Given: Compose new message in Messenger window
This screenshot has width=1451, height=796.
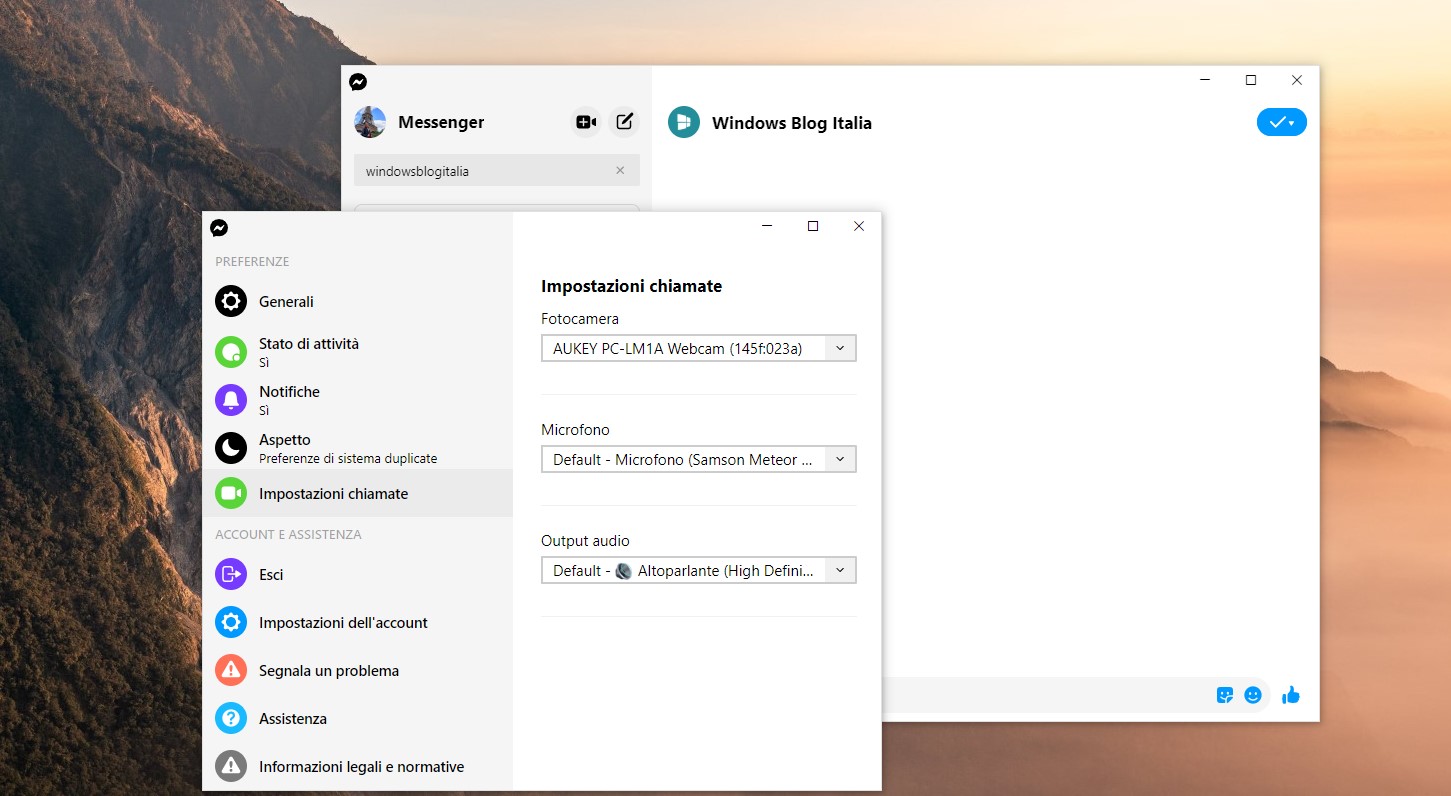Looking at the screenshot, I should pos(624,122).
